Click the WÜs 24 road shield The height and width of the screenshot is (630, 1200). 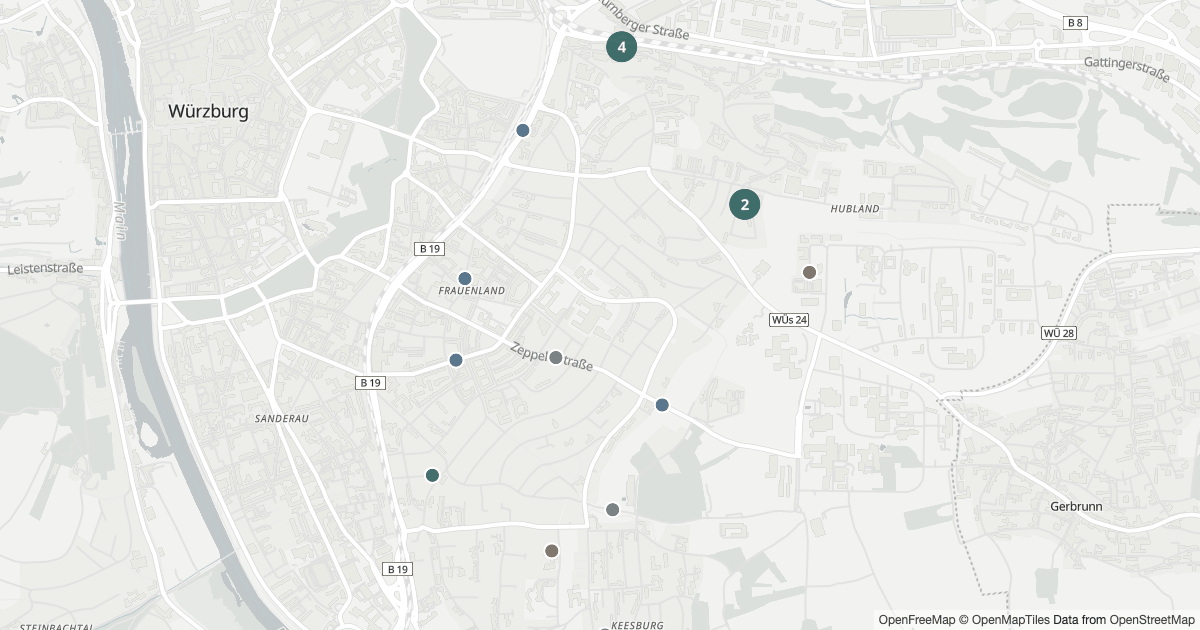click(788, 320)
